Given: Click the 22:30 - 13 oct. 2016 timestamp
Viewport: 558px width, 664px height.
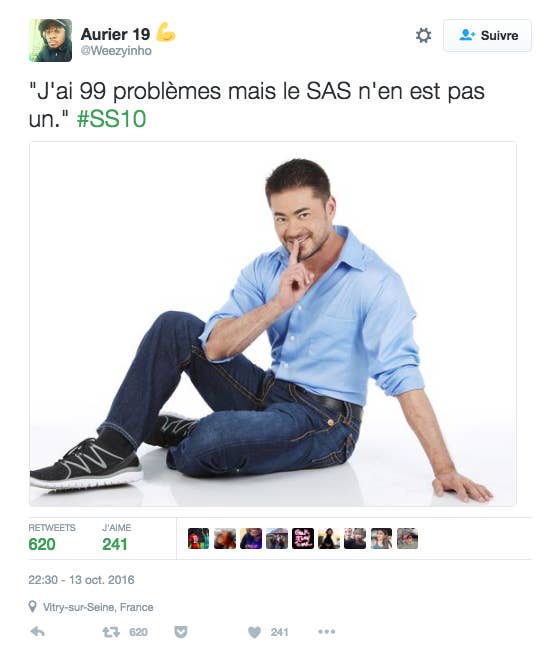Looking at the screenshot, I should point(81,580).
